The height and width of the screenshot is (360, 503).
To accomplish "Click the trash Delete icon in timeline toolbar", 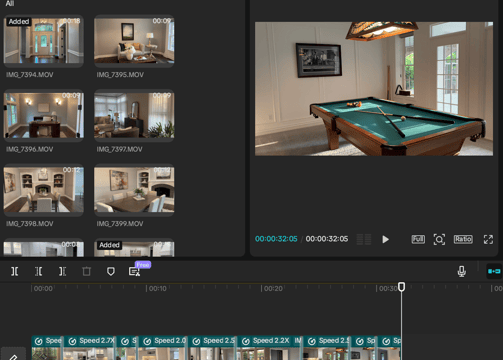I will click(x=87, y=271).
